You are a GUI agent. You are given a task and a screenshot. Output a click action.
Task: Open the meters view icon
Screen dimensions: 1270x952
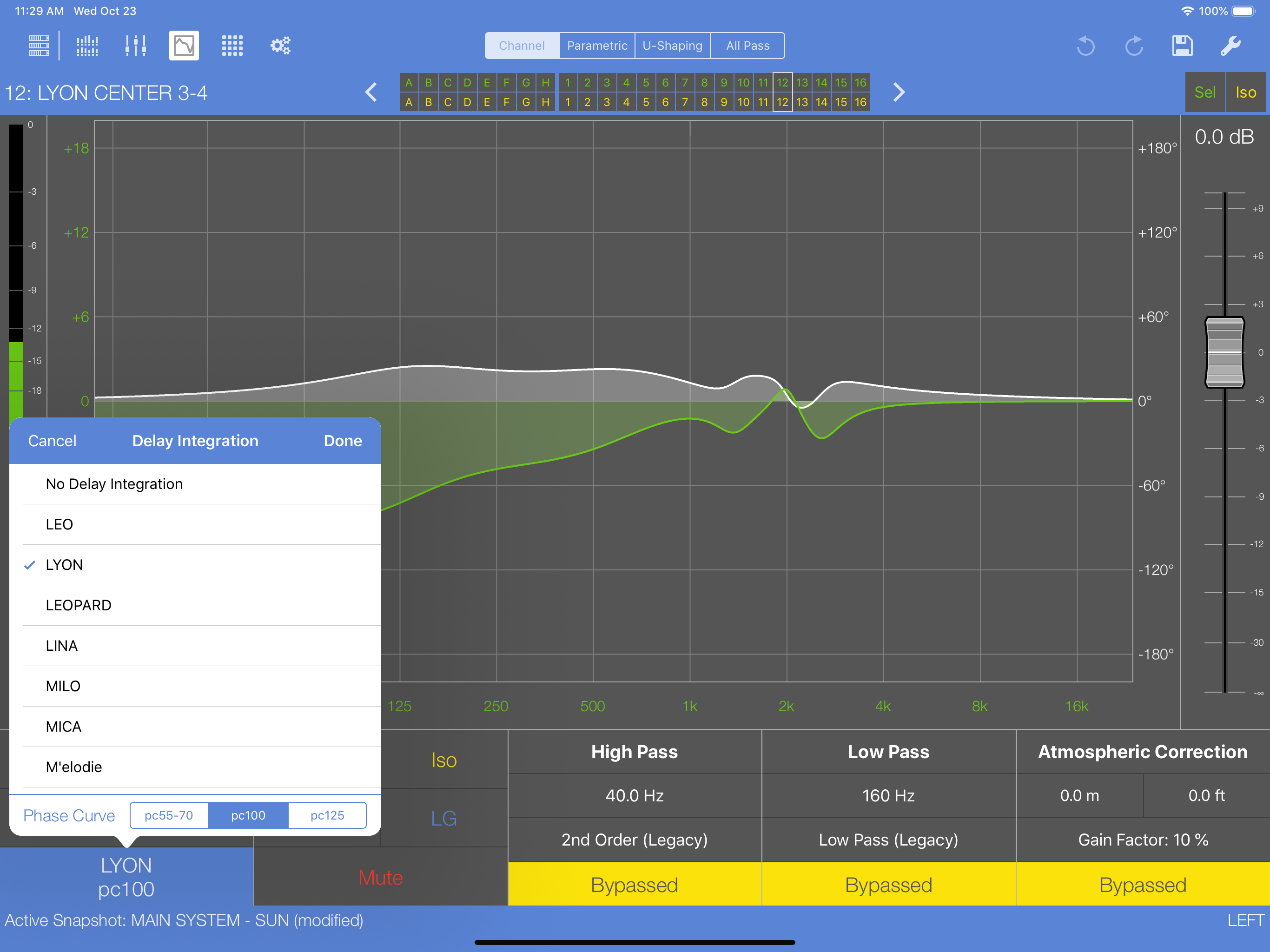click(x=87, y=46)
